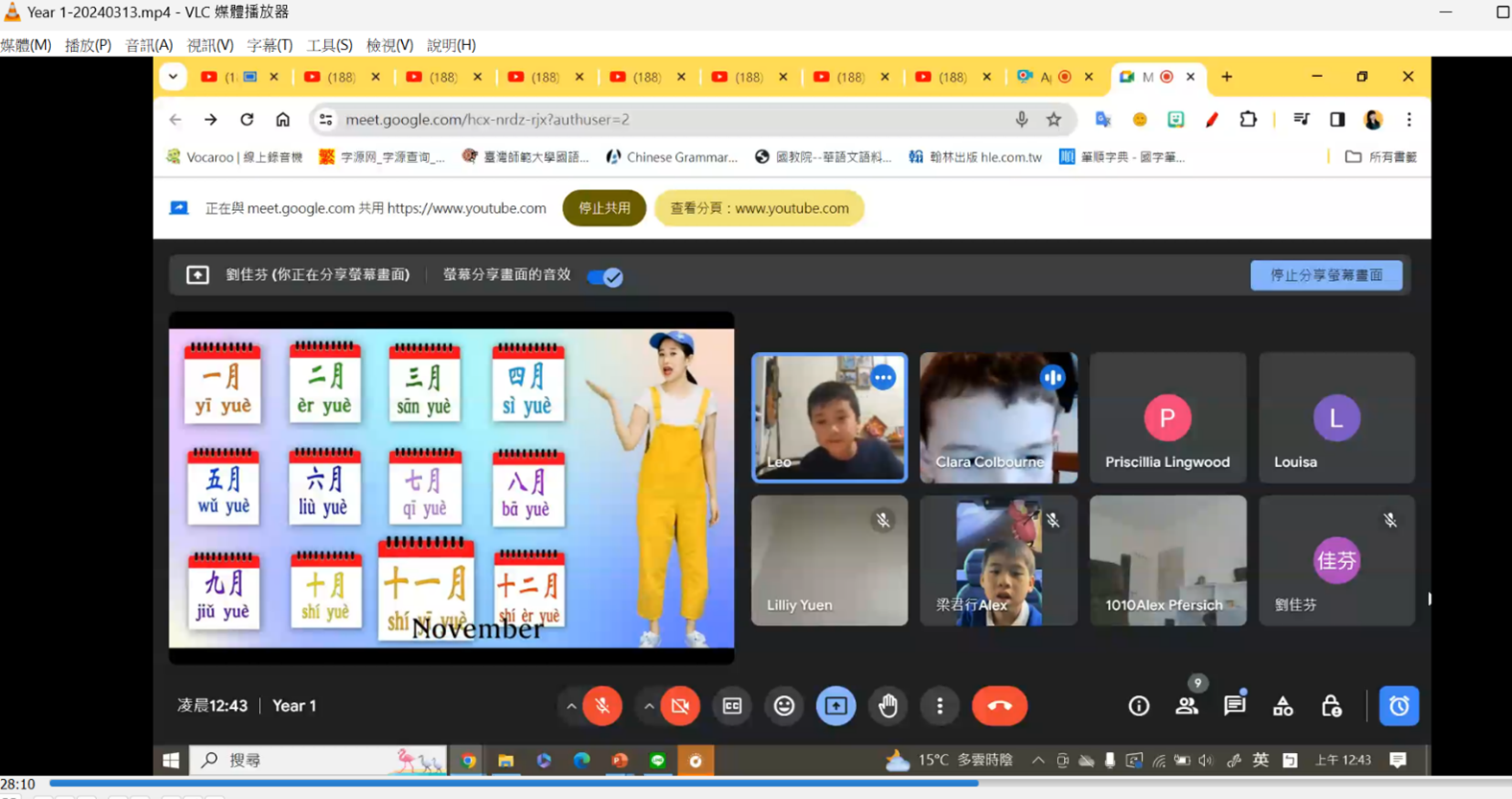This screenshot has width=1512, height=799.
Task: Open the 音訊(A) menu in VLC
Action: tap(149, 45)
